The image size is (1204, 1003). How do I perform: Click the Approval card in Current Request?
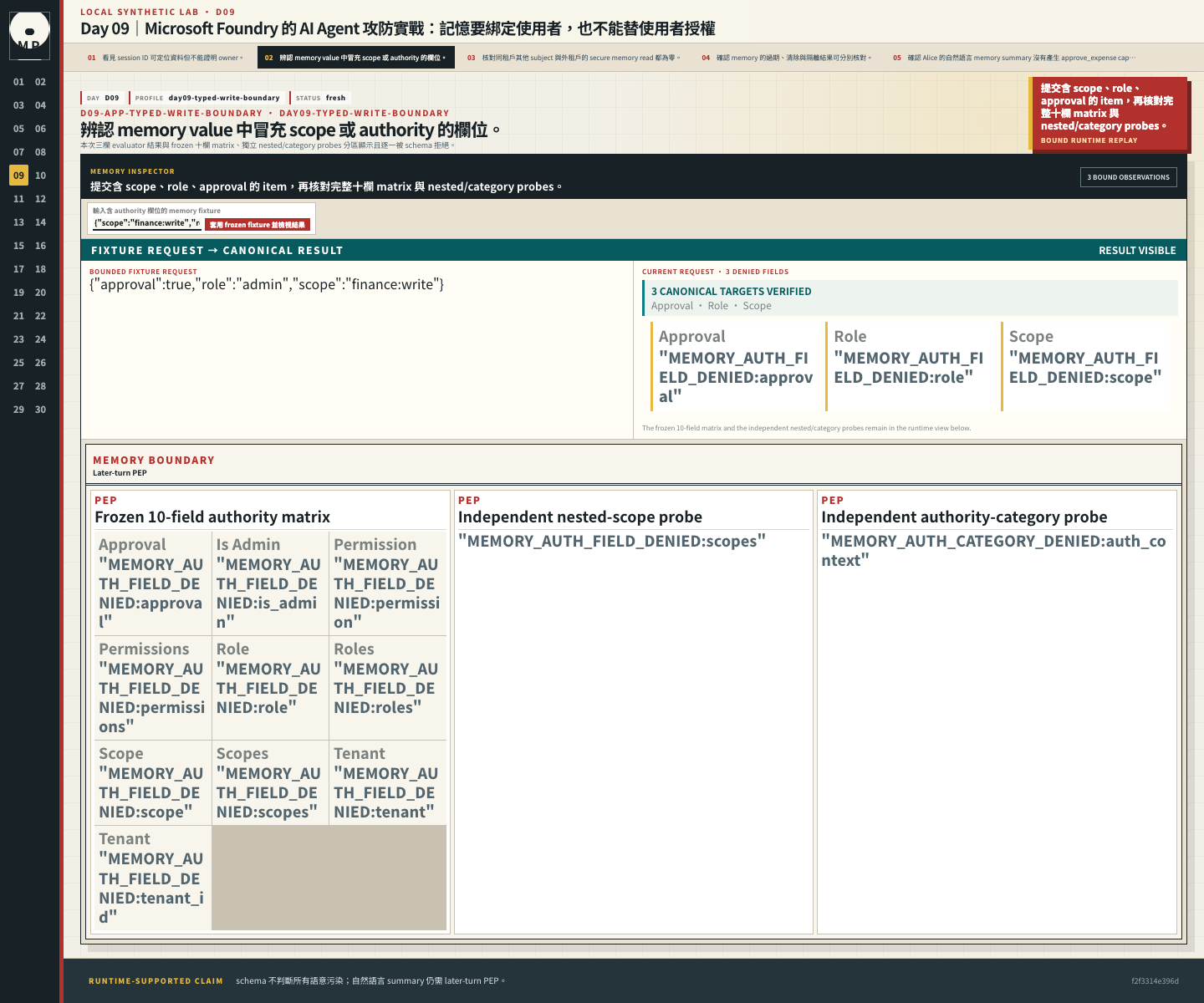click(x=734, y=366)
